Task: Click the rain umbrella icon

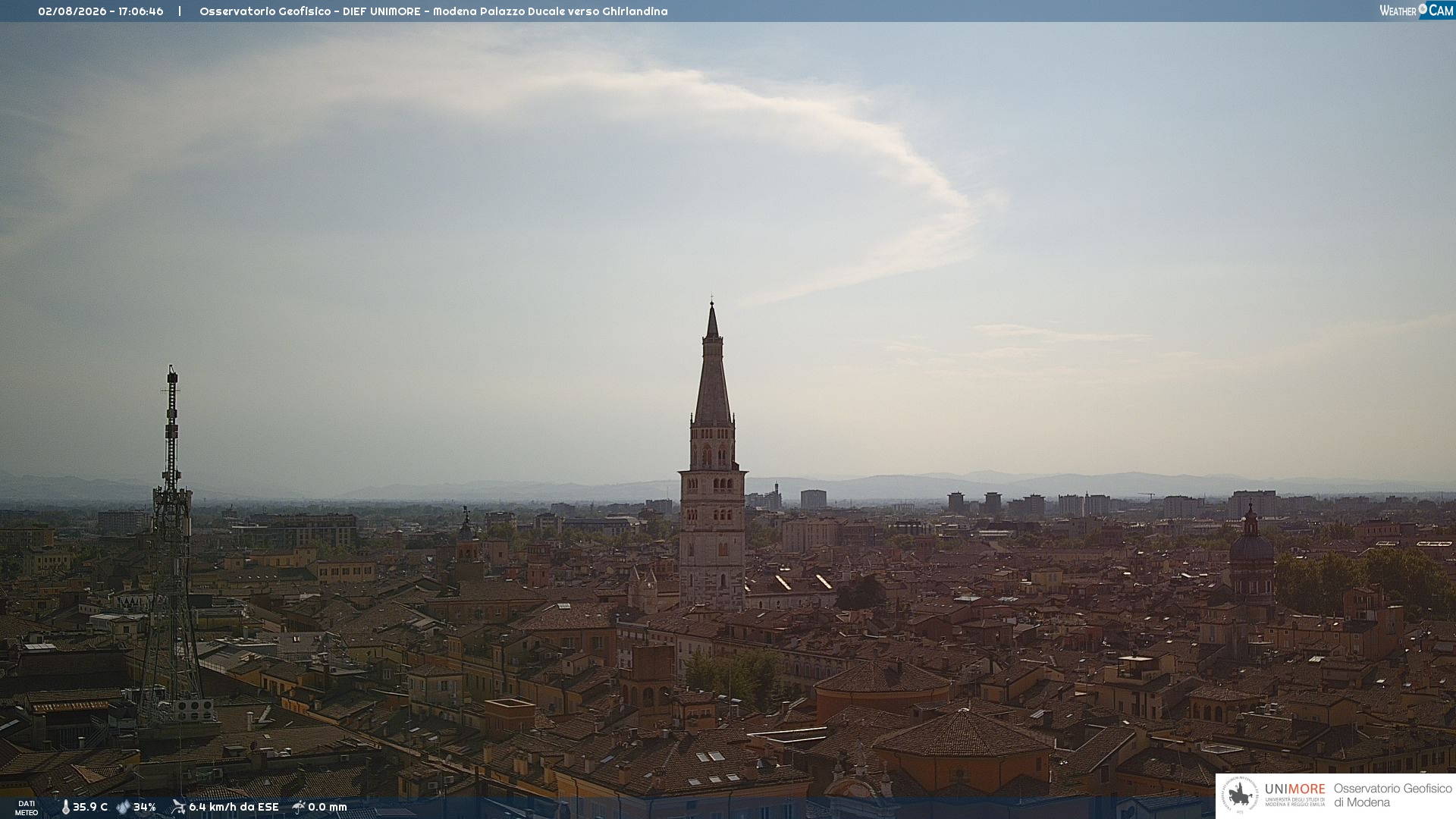Action: (298, 807)
